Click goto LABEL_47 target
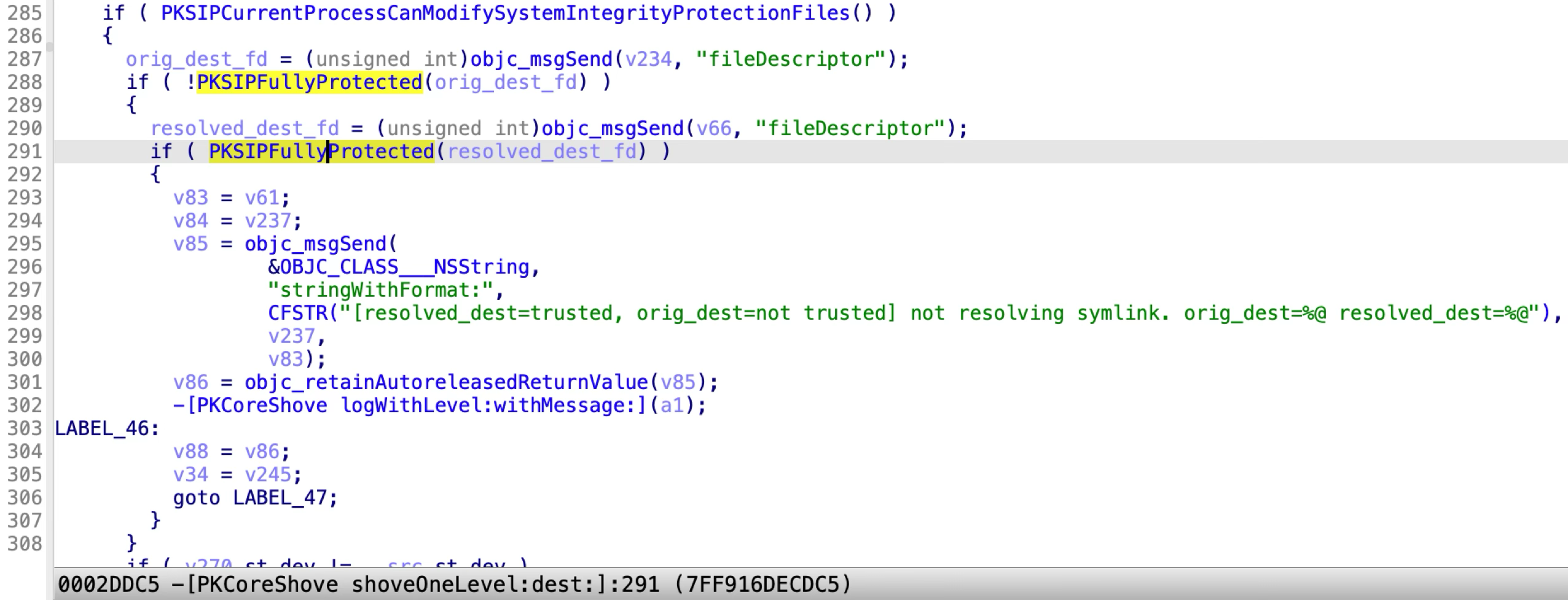Image resolution: width=1568 pixels, height=600 pixels. coord(280,498)
